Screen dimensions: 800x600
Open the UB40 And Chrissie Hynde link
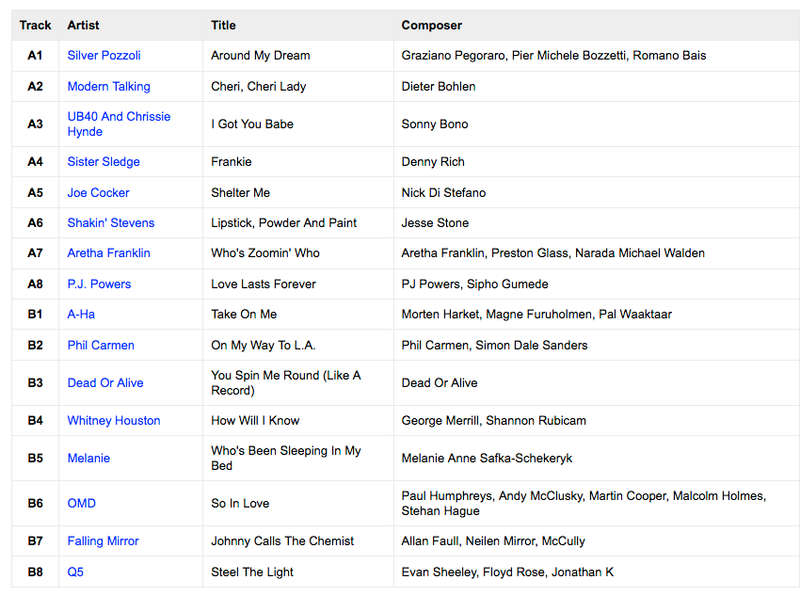119,124
